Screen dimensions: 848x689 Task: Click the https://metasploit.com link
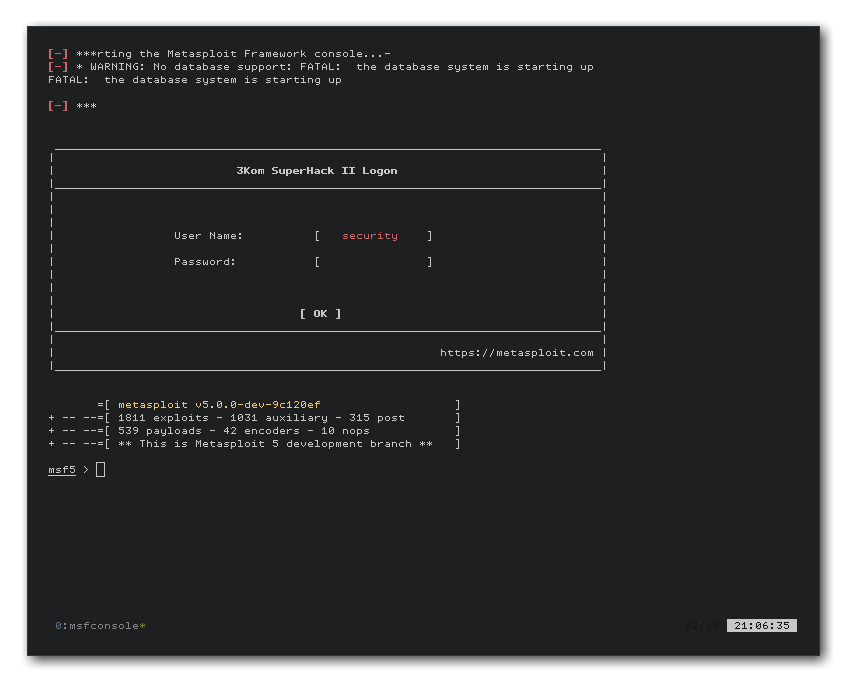pyautogui.click(x=516, y=353)
